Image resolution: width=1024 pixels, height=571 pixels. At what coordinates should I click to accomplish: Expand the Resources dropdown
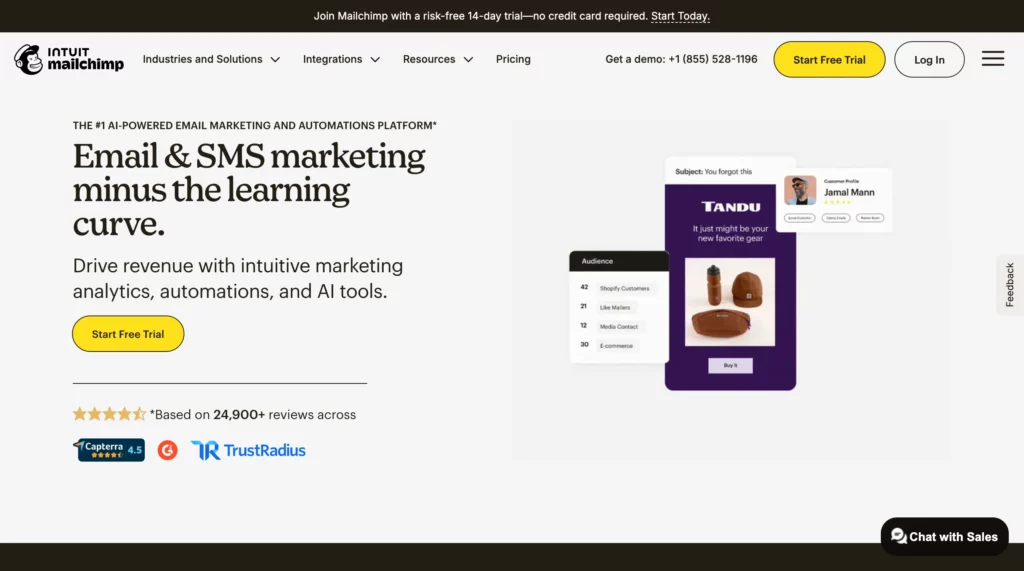[438, 59]
